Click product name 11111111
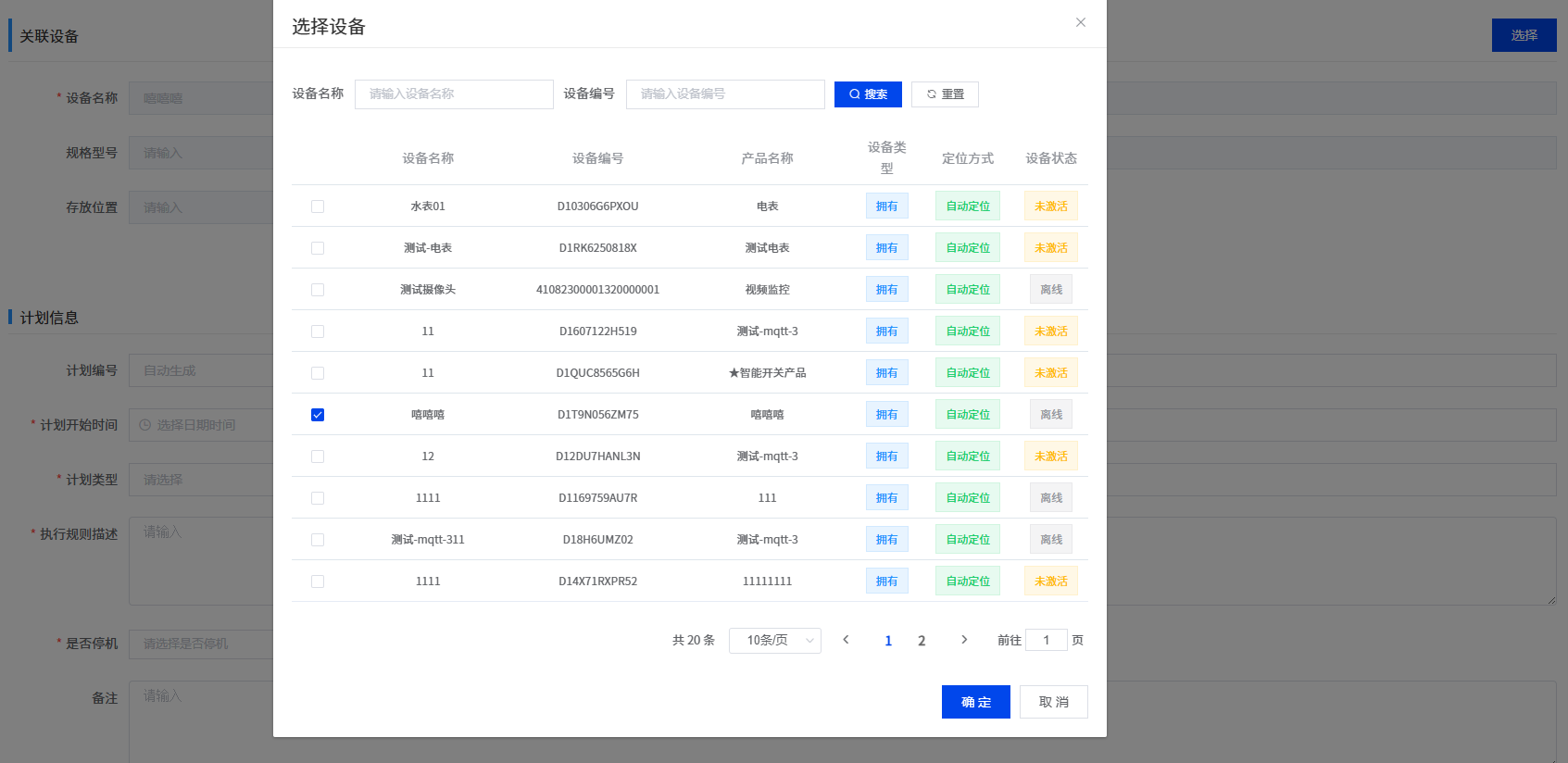This screenshot has width=1568, height=763. pos(768,582)
